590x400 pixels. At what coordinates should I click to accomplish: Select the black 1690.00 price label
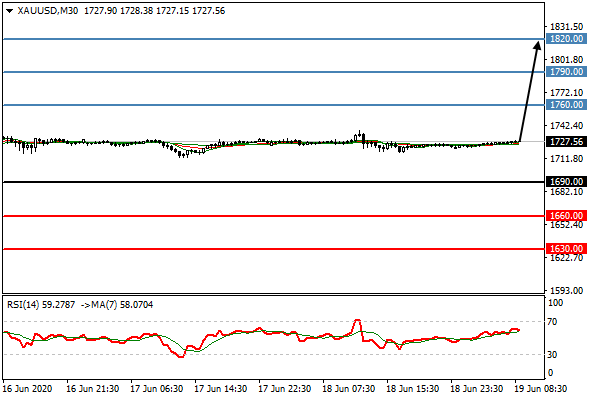(566, 182)
